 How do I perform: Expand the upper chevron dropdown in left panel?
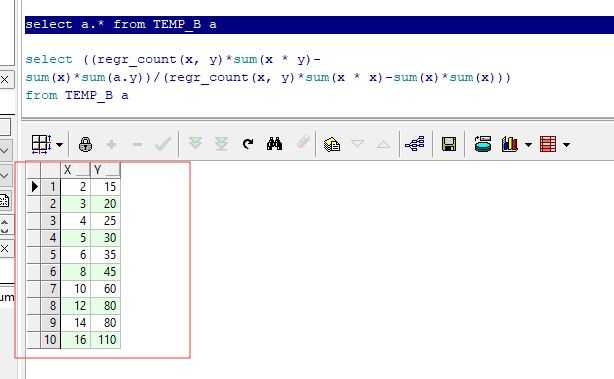click(5, 150)
